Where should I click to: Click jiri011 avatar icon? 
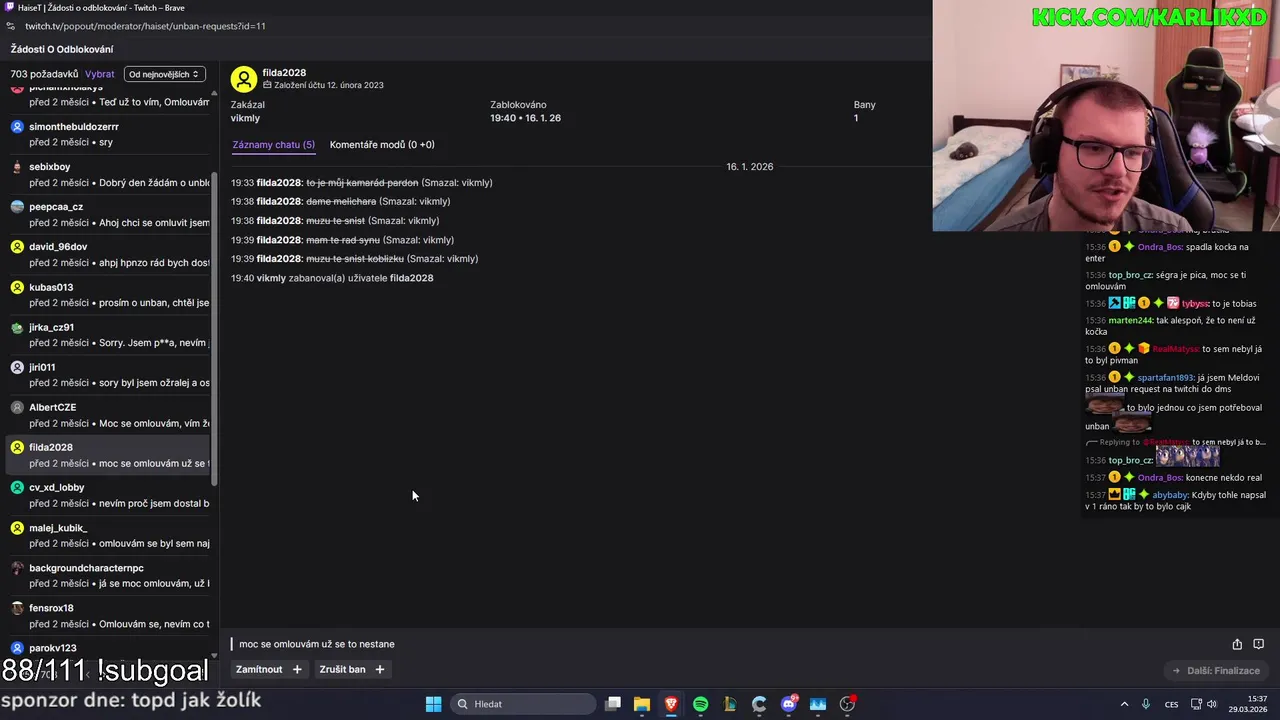point(17,367)
